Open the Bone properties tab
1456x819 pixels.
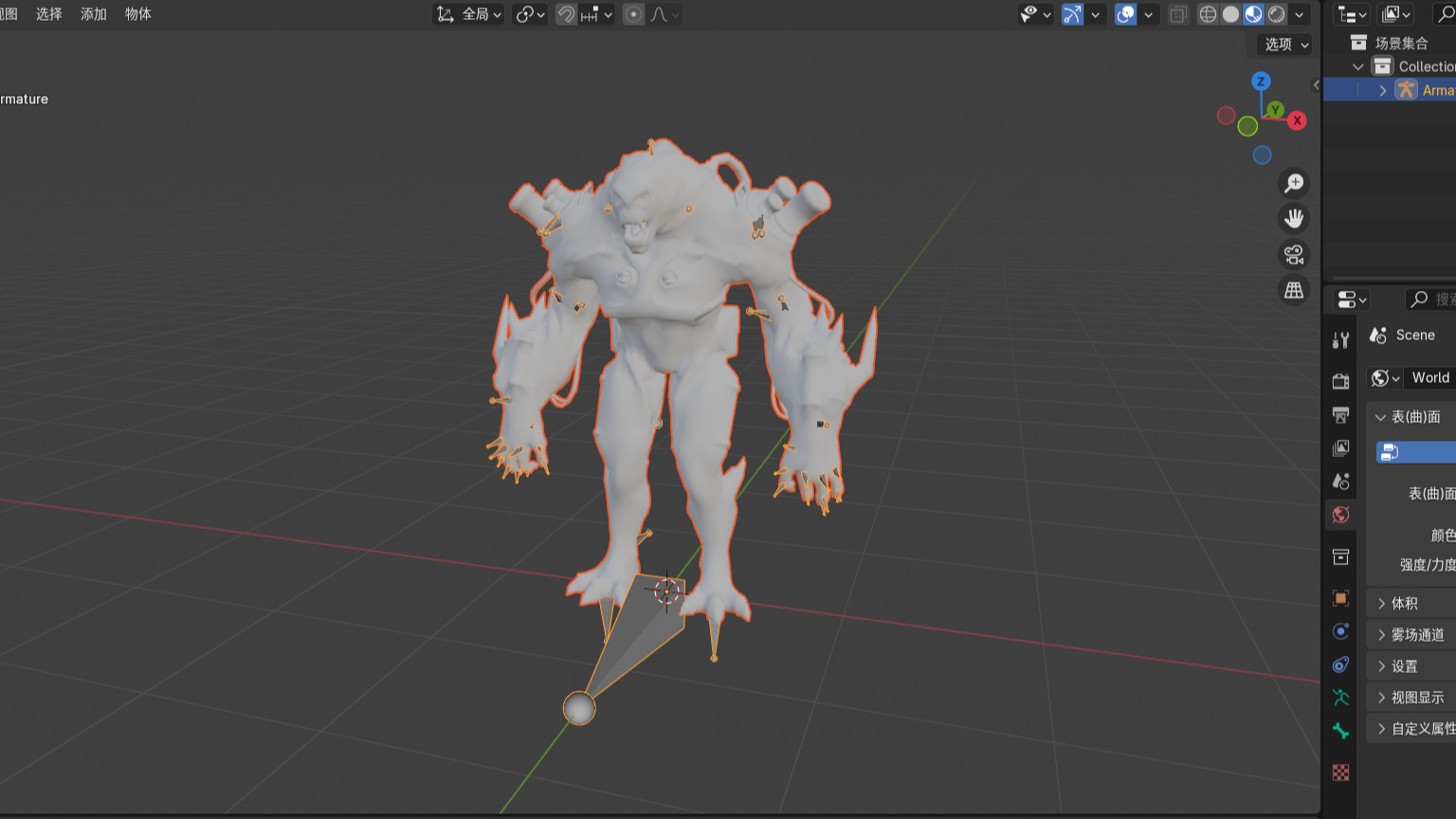coord(1340,731)
